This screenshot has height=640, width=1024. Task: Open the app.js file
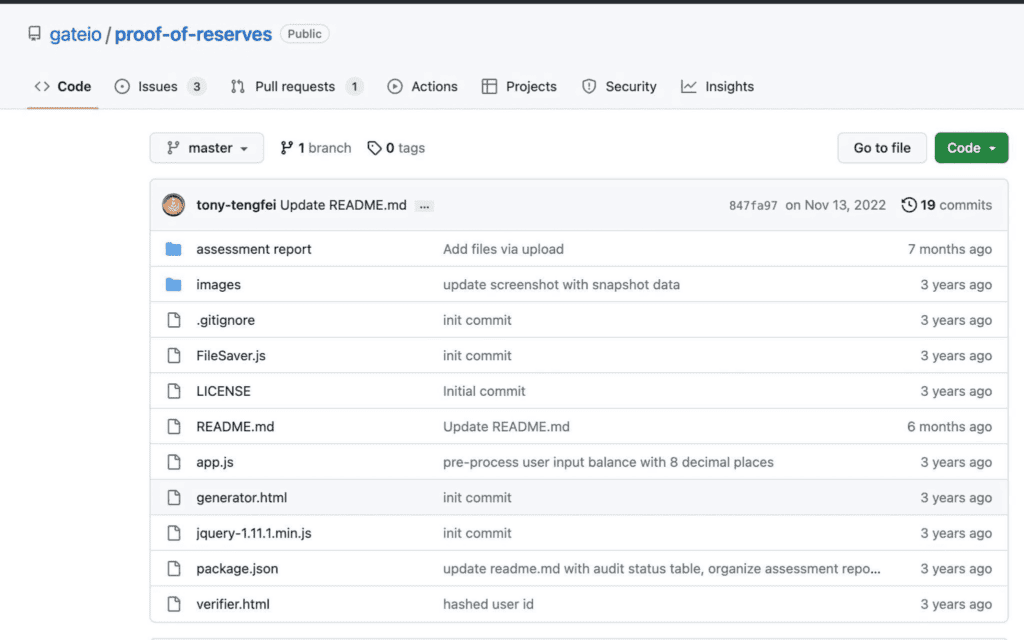[215, 462]
